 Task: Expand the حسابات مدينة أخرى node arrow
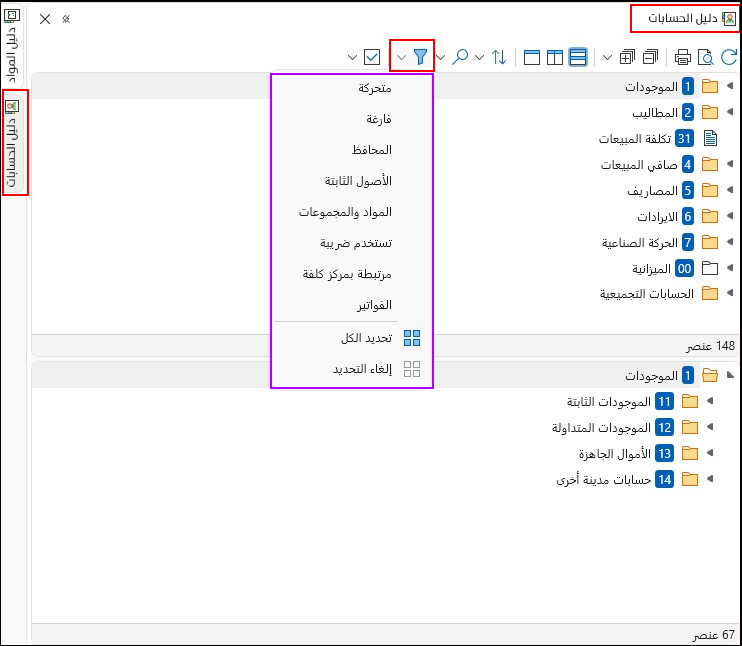710,479
